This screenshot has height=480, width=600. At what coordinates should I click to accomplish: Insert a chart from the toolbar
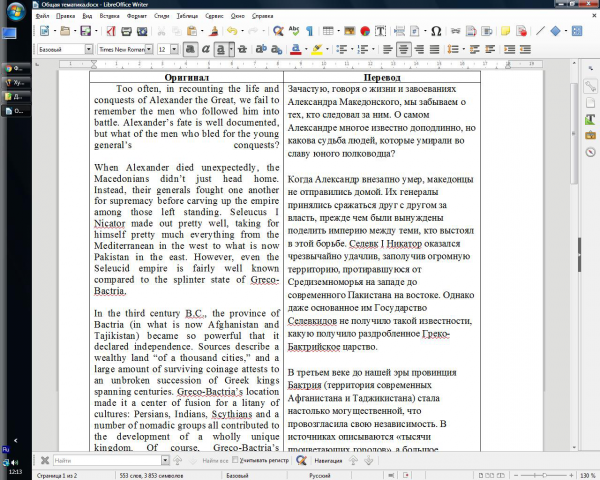coord(365,31)
